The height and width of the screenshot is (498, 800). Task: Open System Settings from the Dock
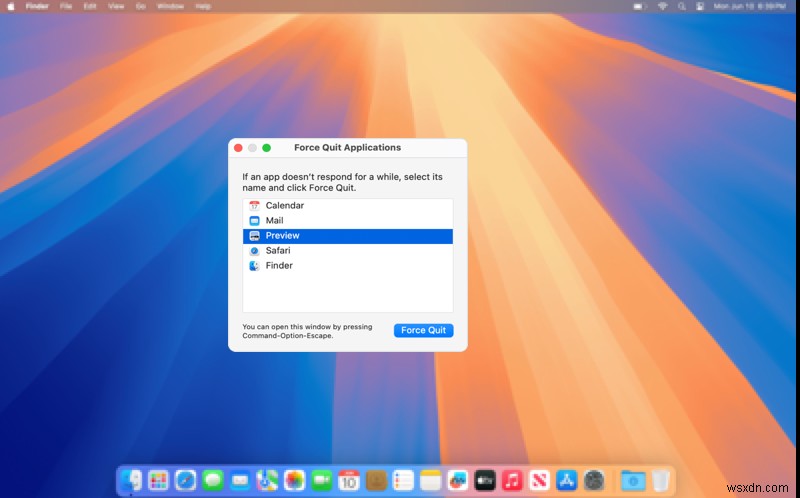594,481
